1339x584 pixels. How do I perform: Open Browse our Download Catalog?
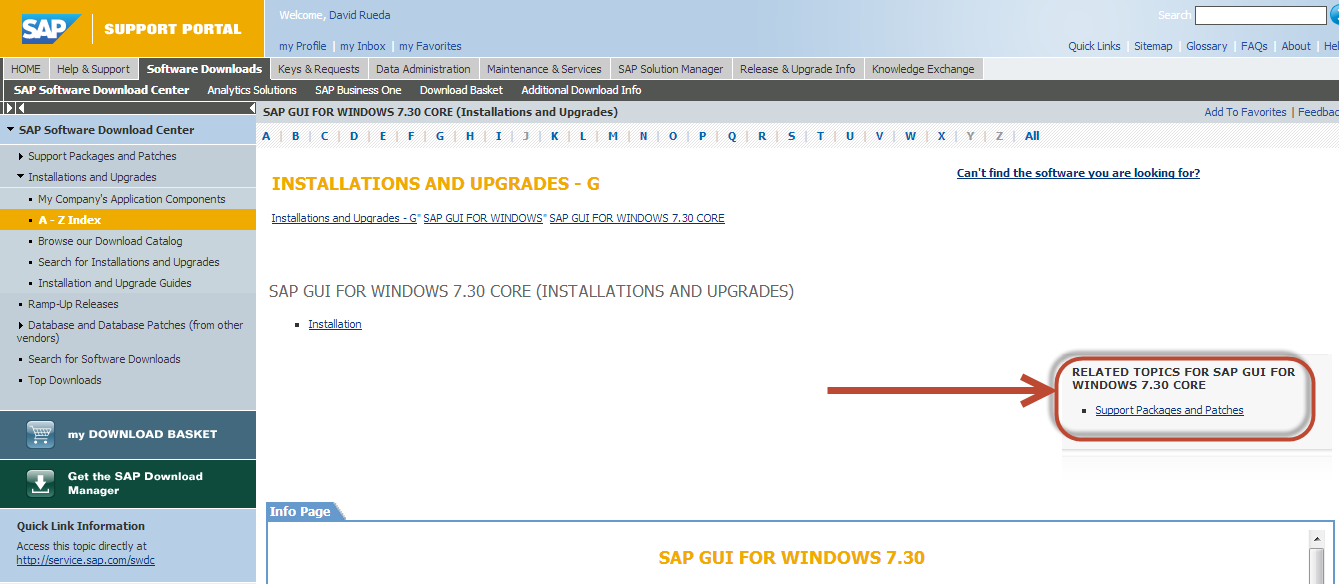click(110, 241)
